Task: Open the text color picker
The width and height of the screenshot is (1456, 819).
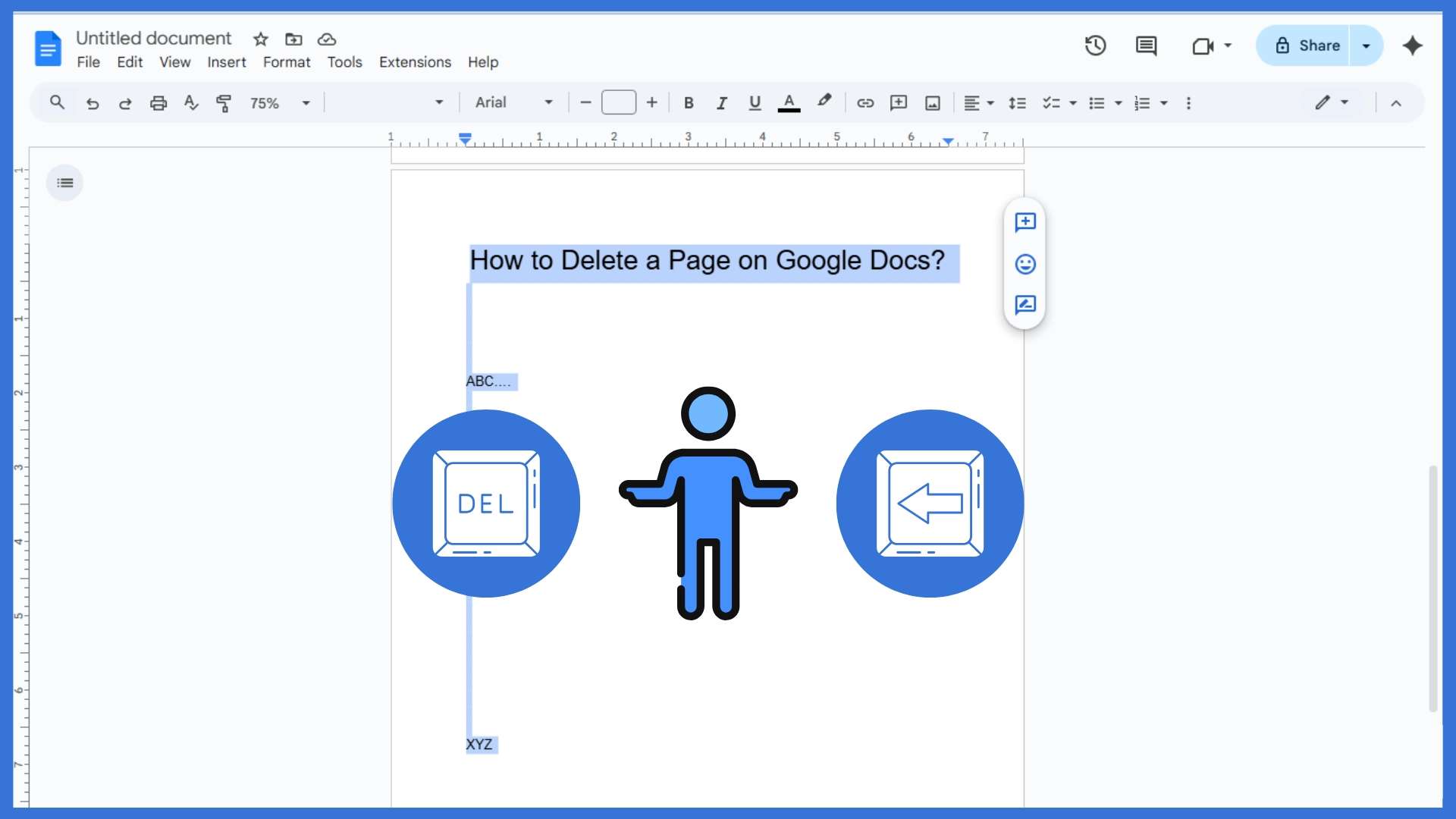Action: click(x=789, y=103)
